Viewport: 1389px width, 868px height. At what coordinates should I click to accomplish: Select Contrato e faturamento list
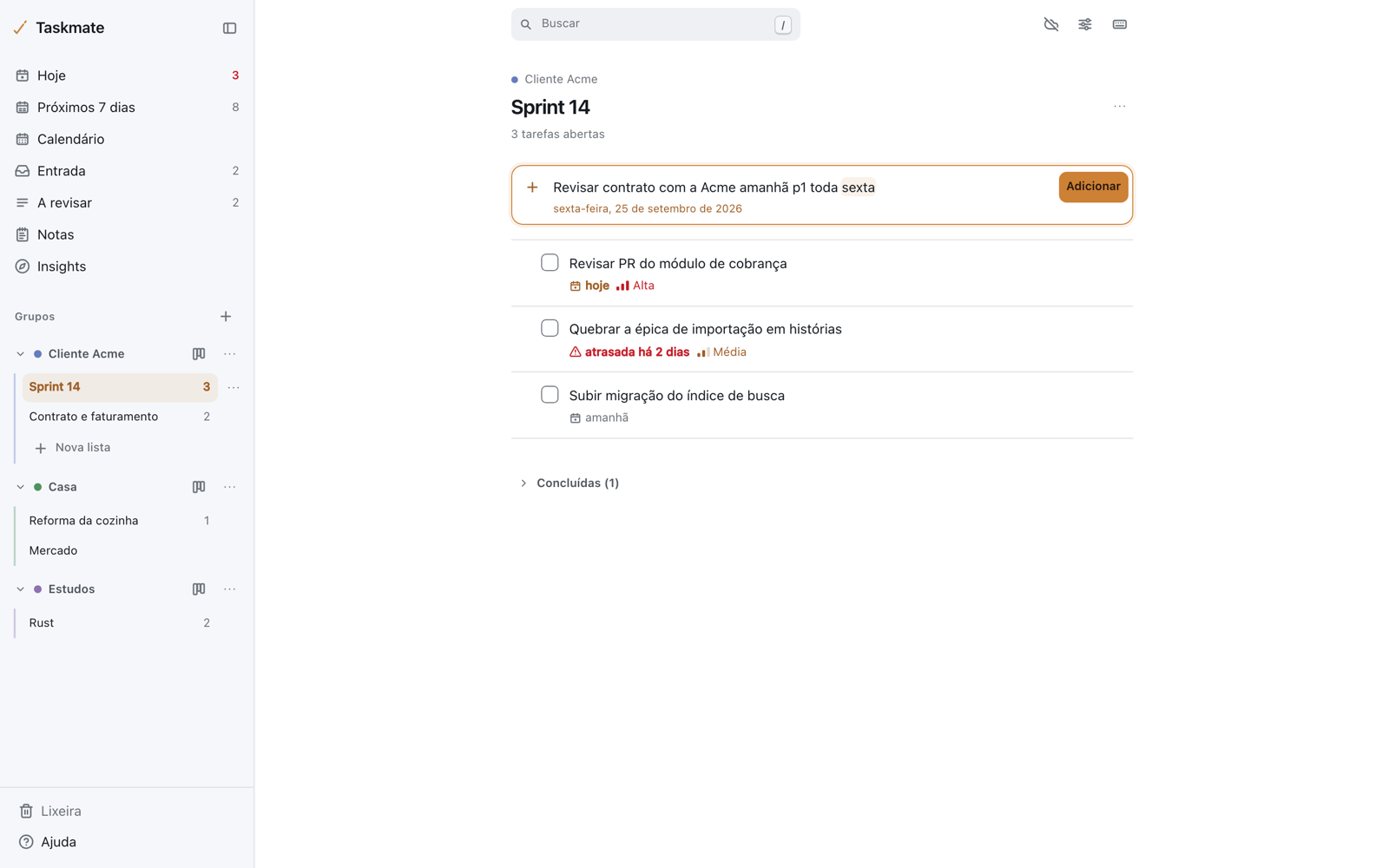point(120,418)
